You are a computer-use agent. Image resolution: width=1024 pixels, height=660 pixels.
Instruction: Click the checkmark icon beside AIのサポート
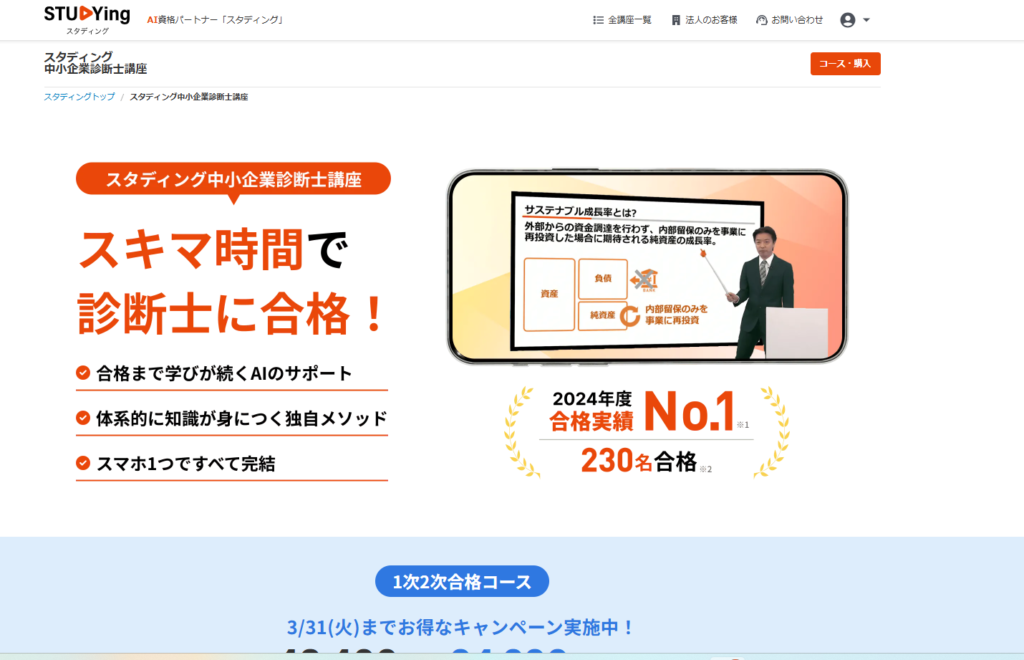click(83, 373)
